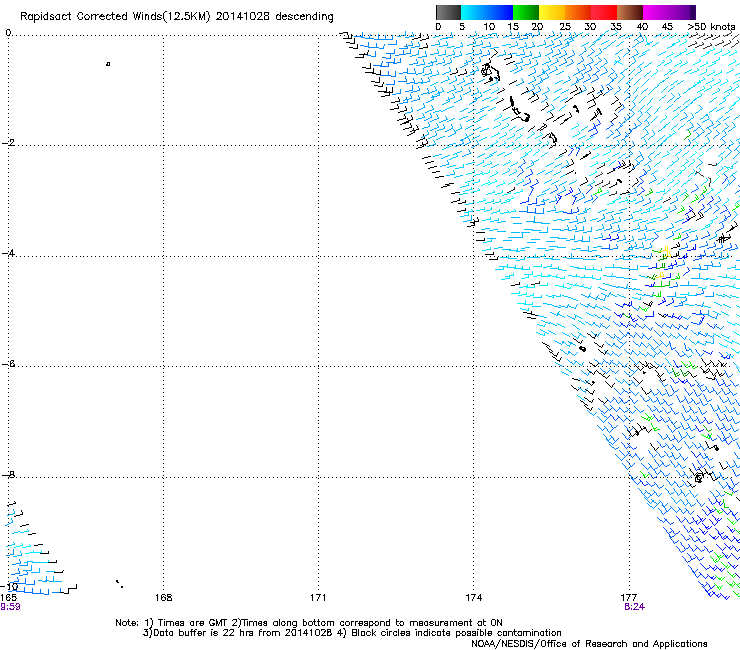Click latitude label -8
The image size is (740, 650).
point(8,474)
